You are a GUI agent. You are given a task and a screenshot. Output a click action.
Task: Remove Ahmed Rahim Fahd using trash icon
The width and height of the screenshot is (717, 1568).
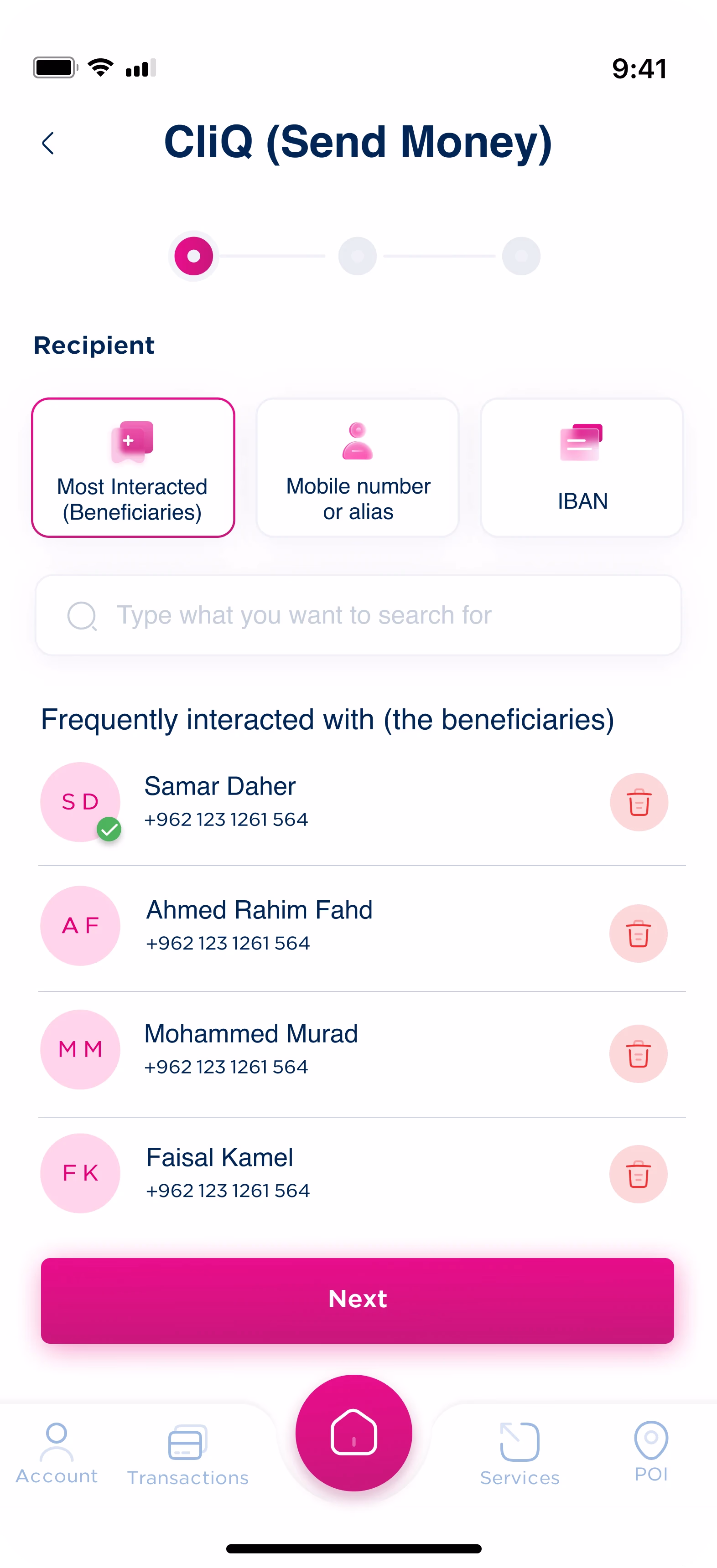[639, 933]
